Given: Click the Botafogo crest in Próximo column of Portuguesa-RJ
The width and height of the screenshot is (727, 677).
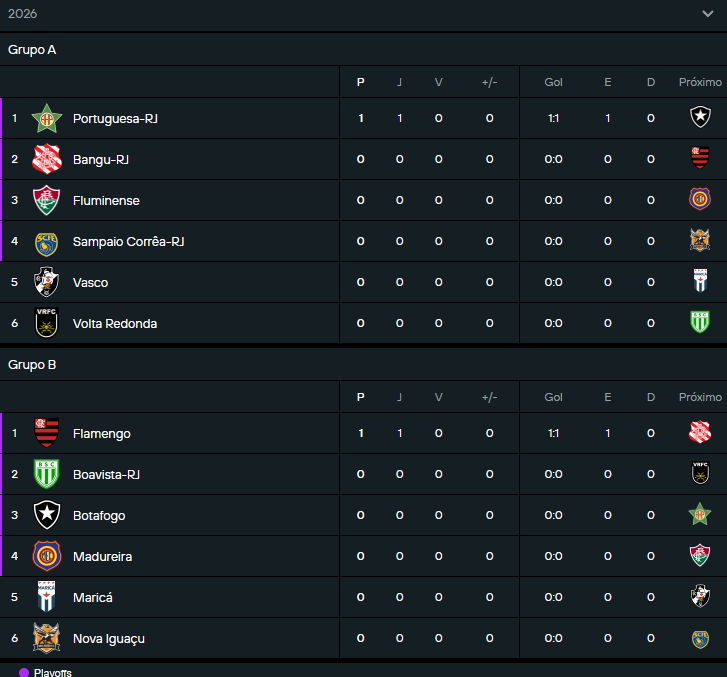Looking at the screenshot, I should click(700, 117).
